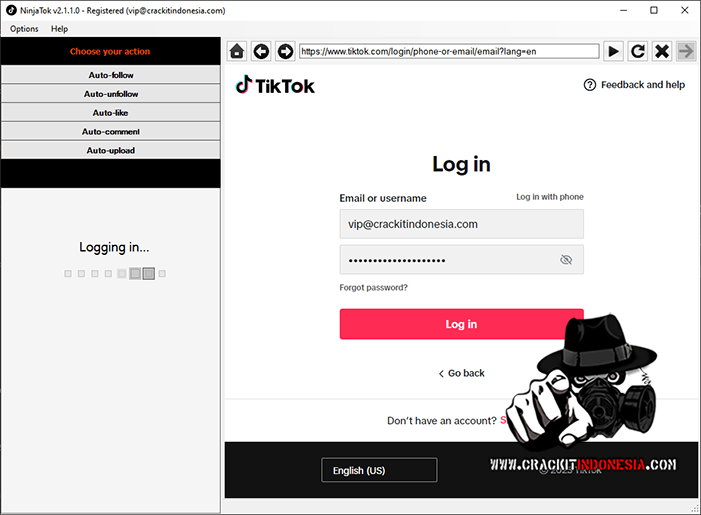Follow the Forgot password? link
701x515 pixels.
coord(373,287)
